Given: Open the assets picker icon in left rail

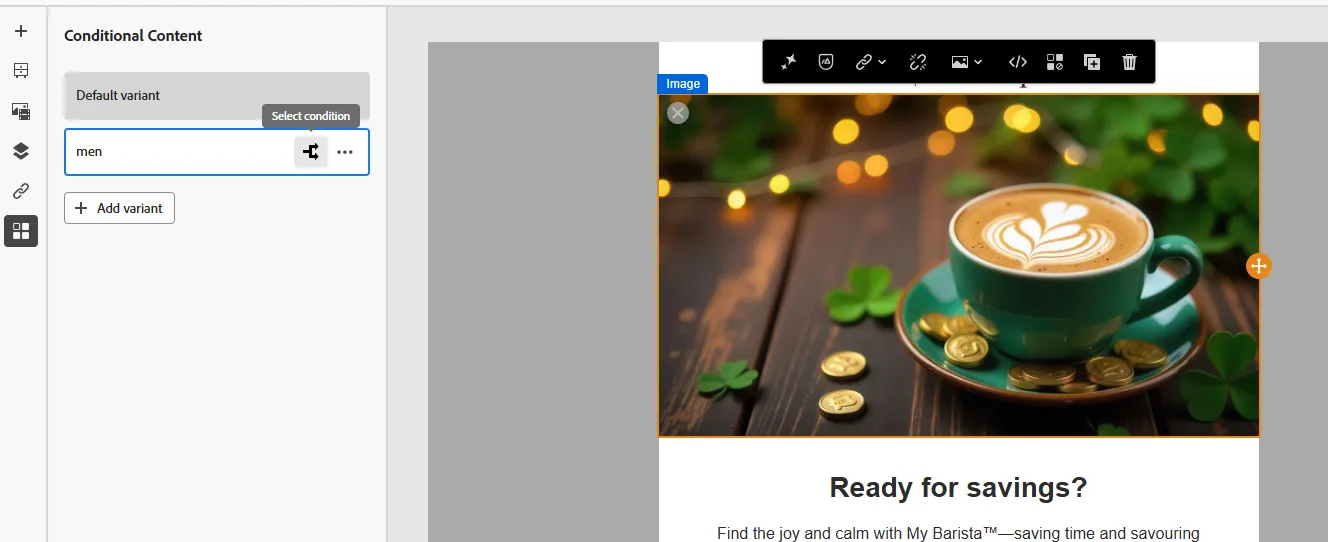Looking at the screenshot, I should (x=21, y=111).
